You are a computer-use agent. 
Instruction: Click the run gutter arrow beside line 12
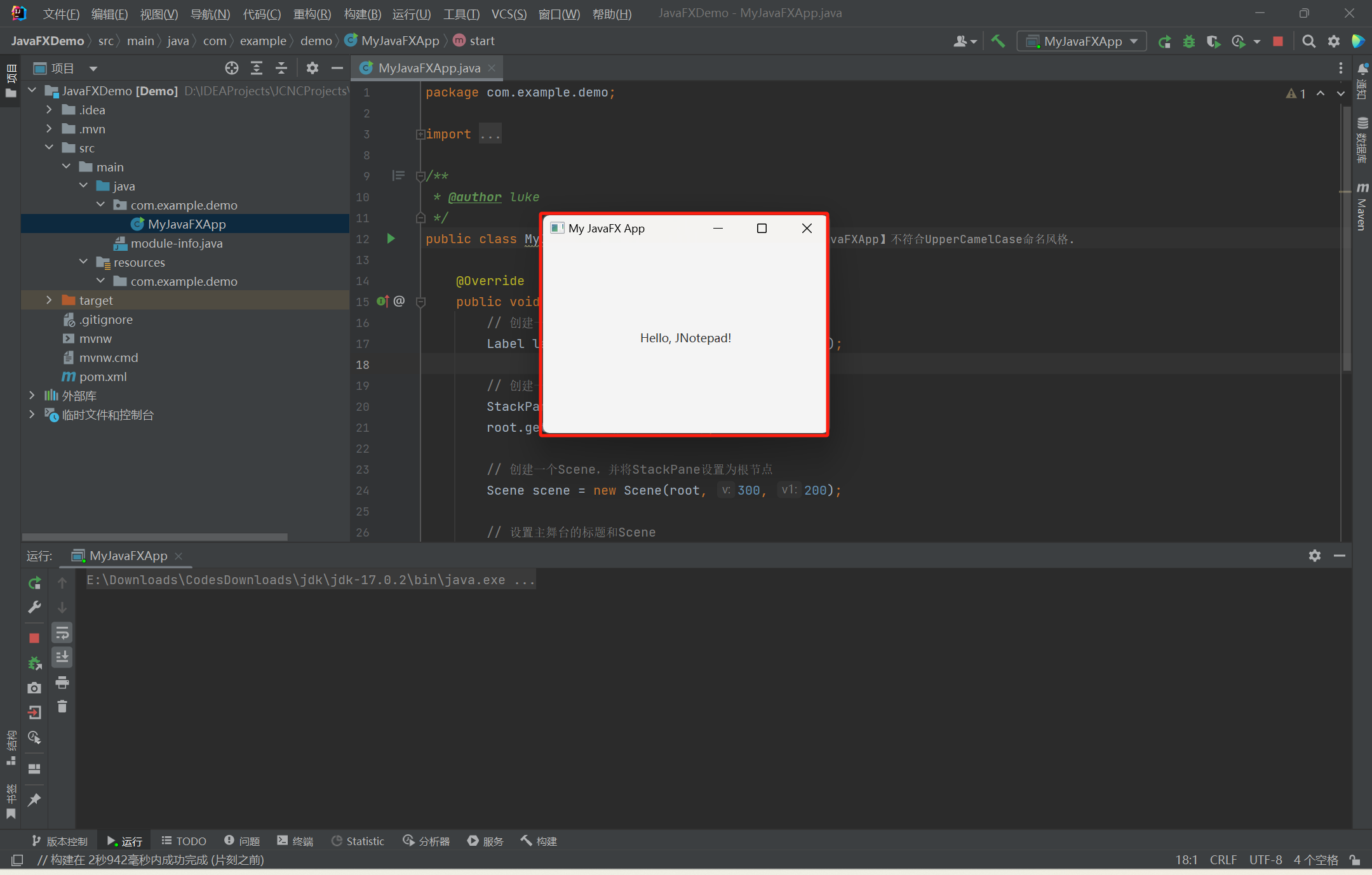[x=391, y=238]
